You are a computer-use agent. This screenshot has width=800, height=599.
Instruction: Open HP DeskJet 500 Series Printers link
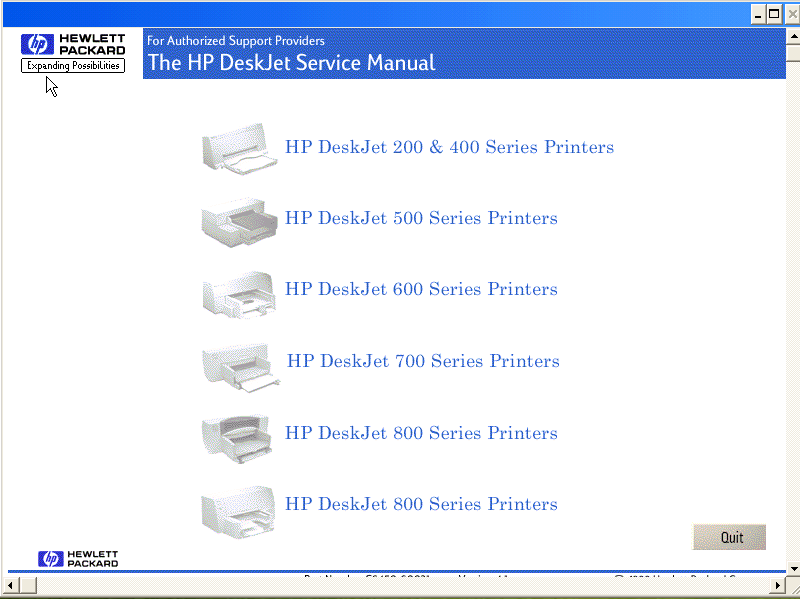pyautogui.click(x=421, y=218)
